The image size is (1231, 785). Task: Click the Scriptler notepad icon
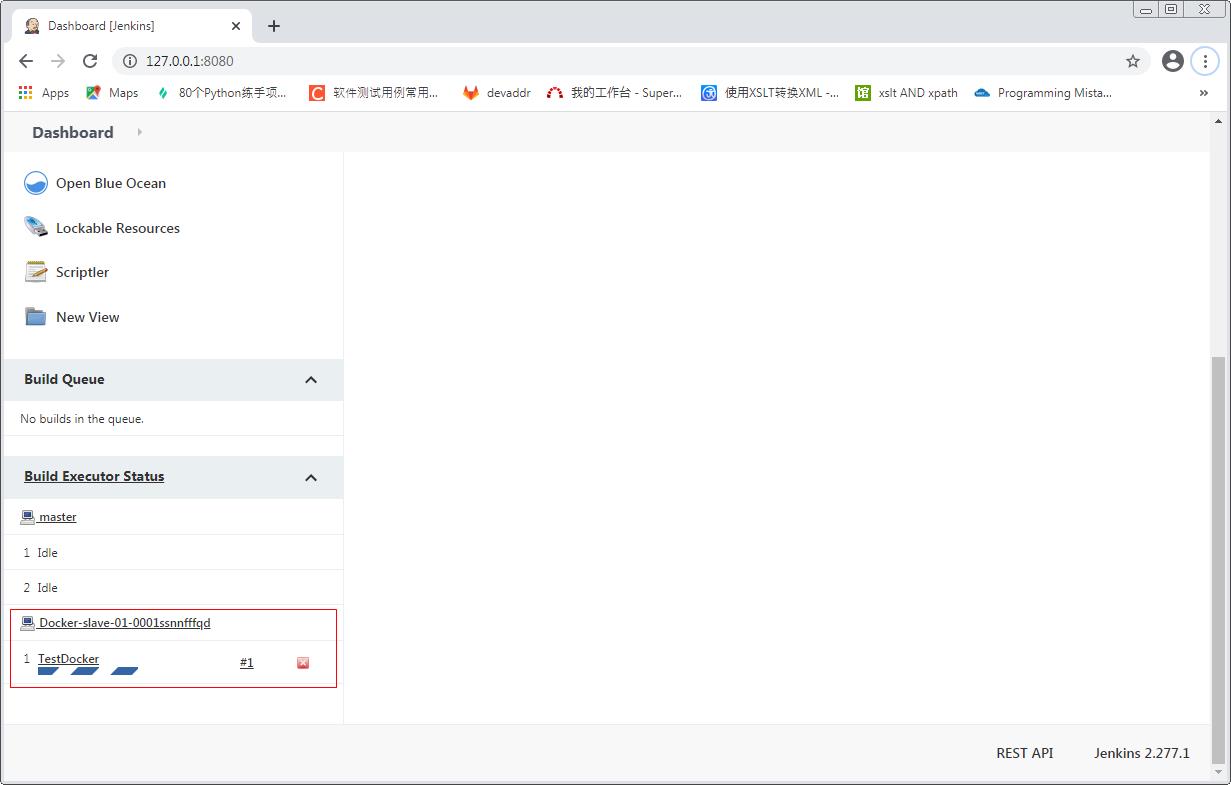36,272
